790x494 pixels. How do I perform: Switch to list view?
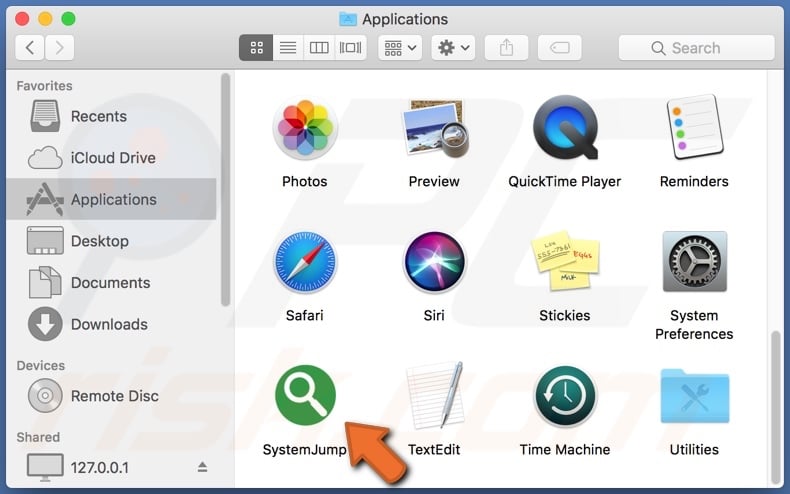click(288, 48)
